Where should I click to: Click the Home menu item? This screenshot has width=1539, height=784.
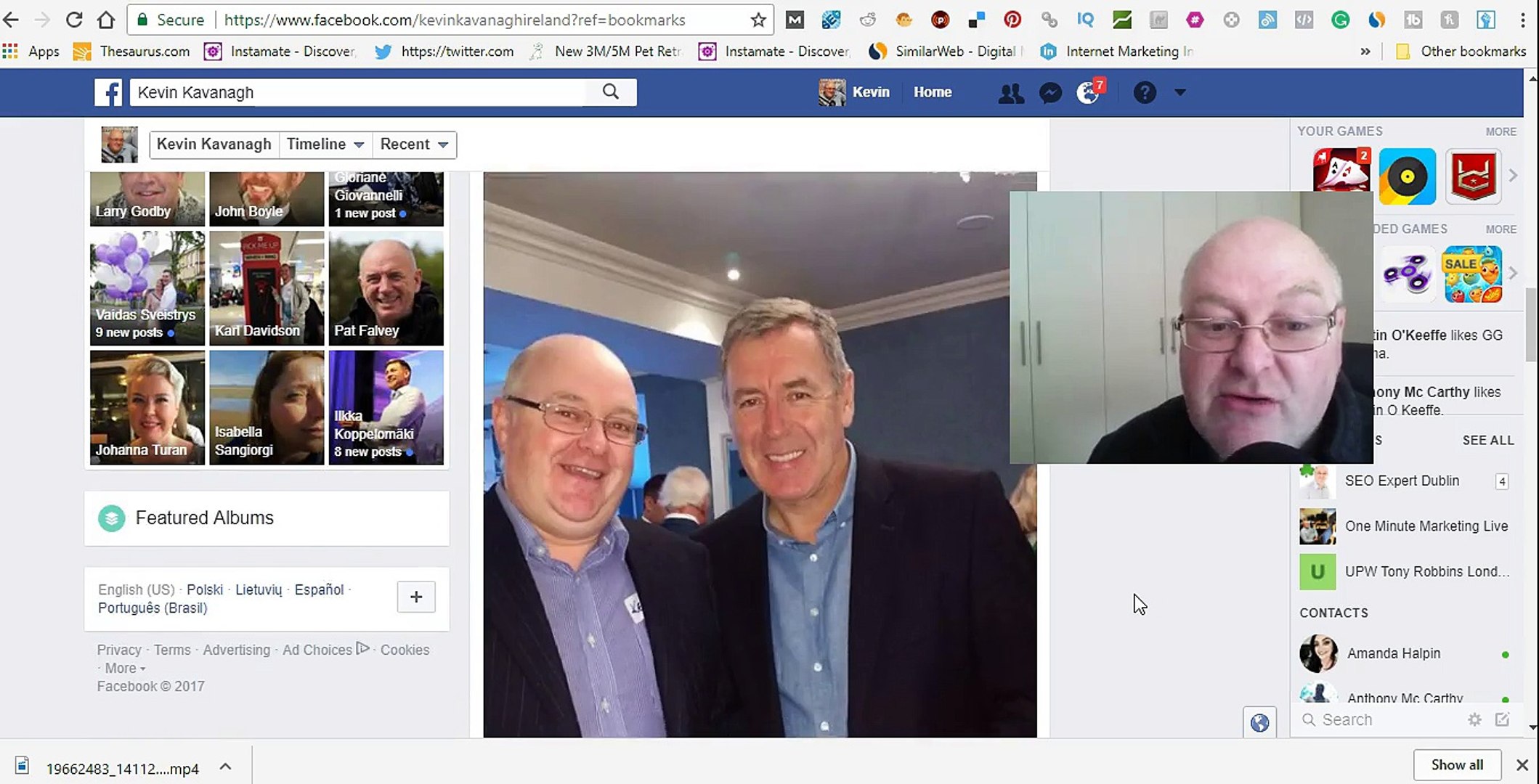[x=933, y=92]
